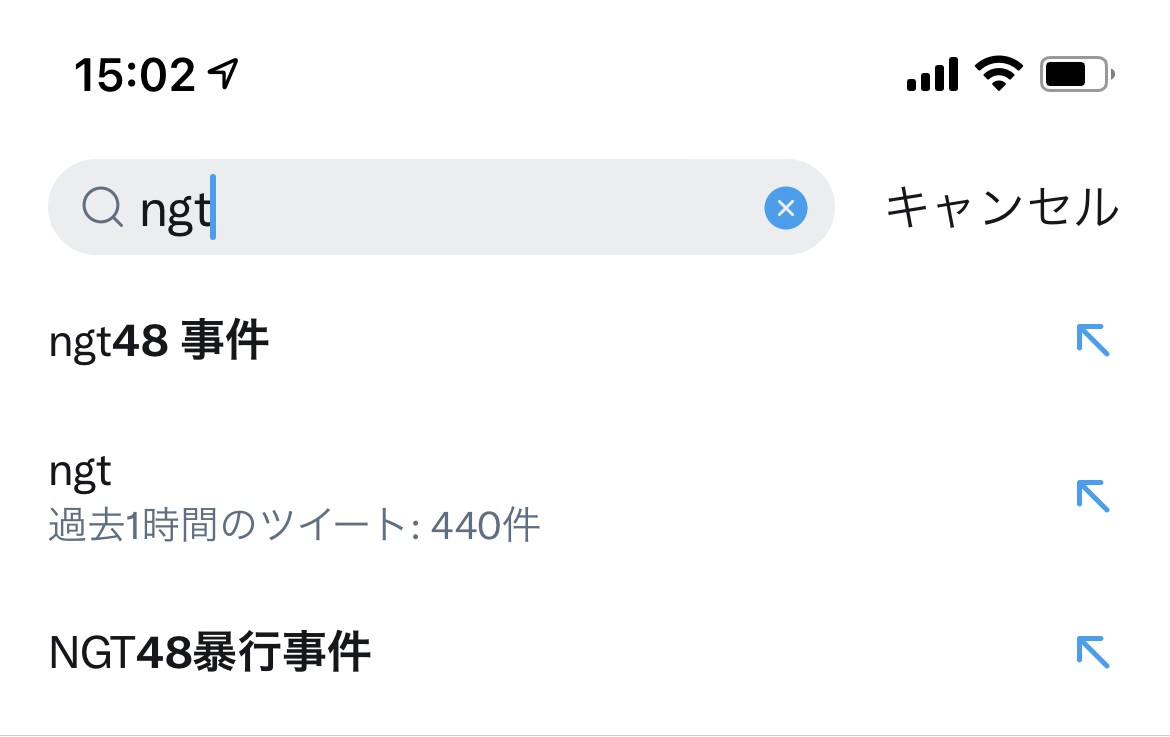Image resolution: width=1170 pixels, height=737 pixels.
Task: Place cursor at the blue text caret after "ngt"
Action: pyautogui.click(x=213, y=208)
